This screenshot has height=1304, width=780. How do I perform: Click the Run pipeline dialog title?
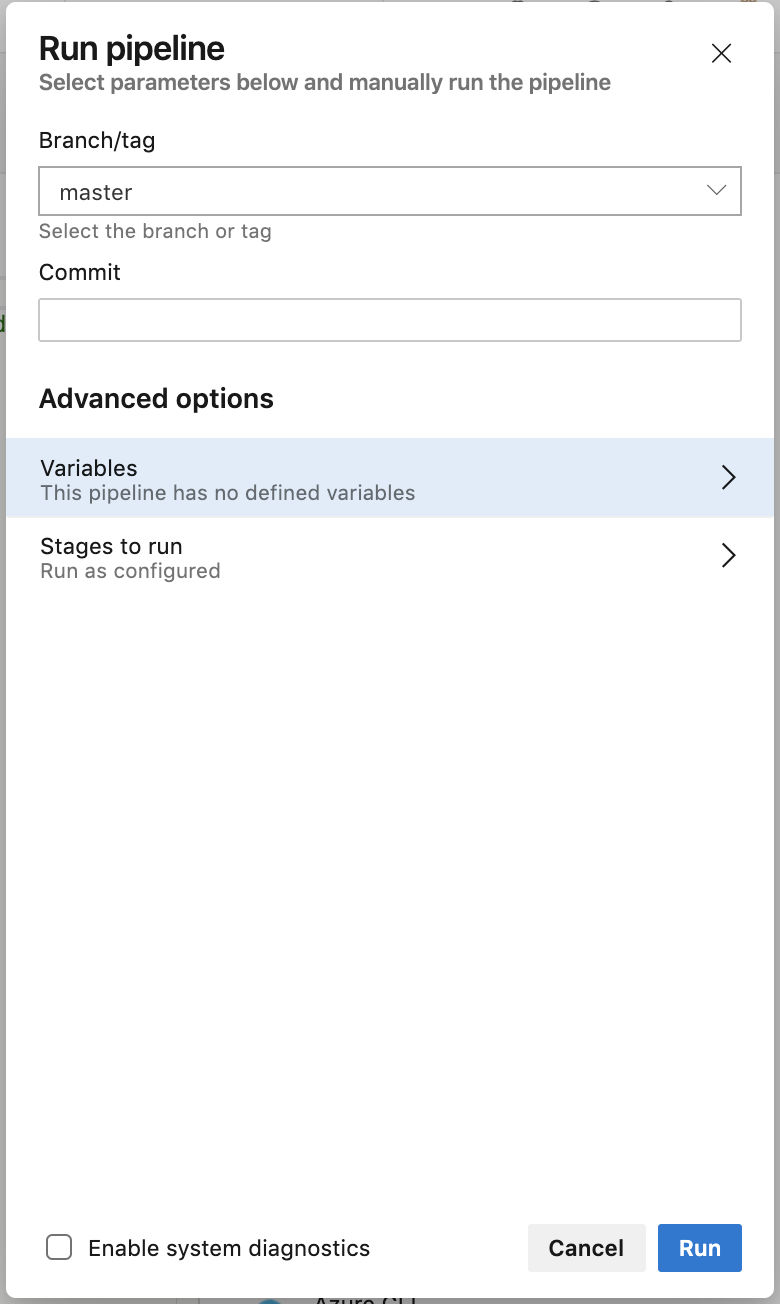[x=132, y=49]
